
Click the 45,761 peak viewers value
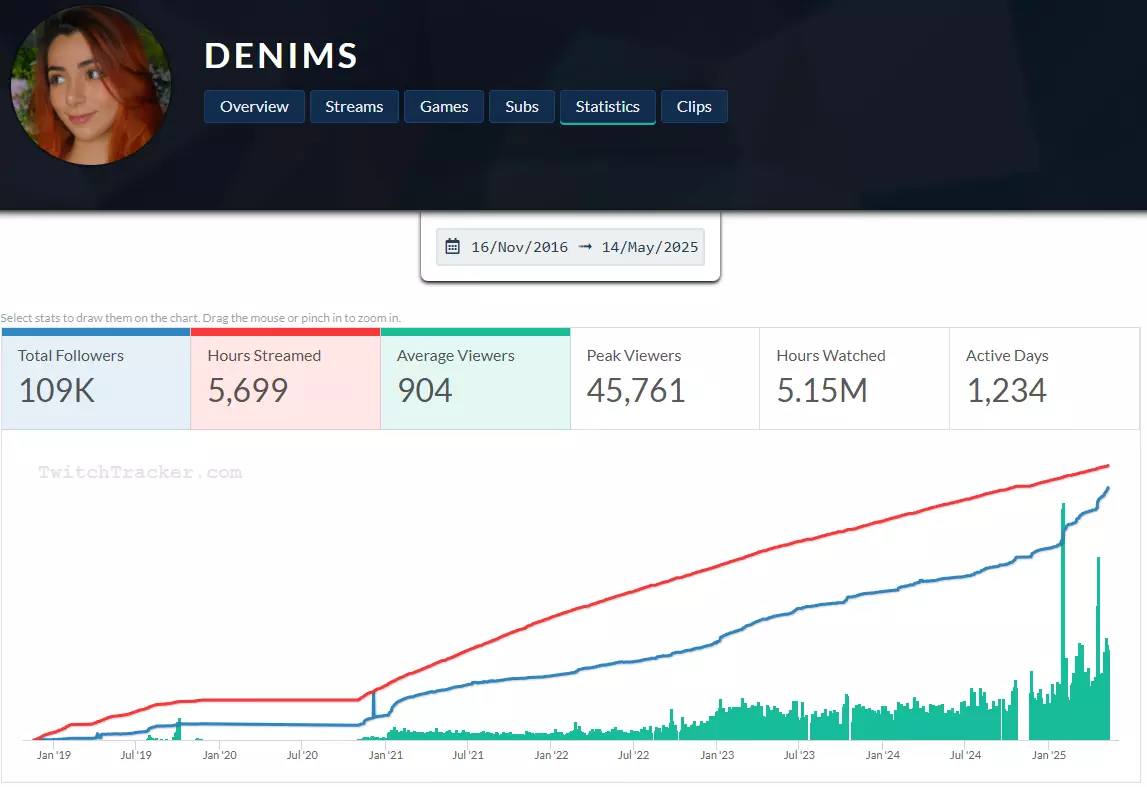click(636, 391)
